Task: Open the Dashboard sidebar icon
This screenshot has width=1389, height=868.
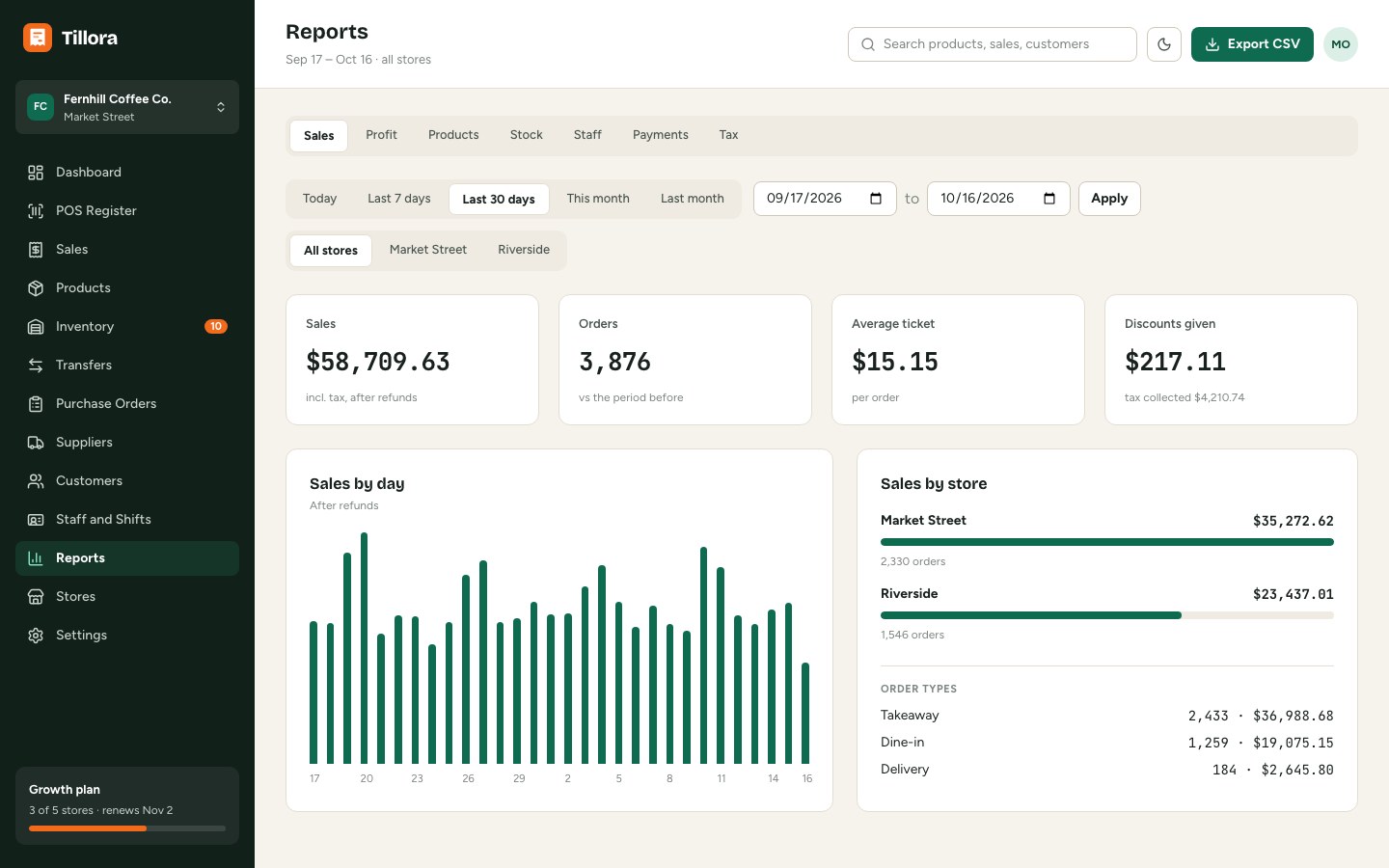Action: tap(36, 173)
